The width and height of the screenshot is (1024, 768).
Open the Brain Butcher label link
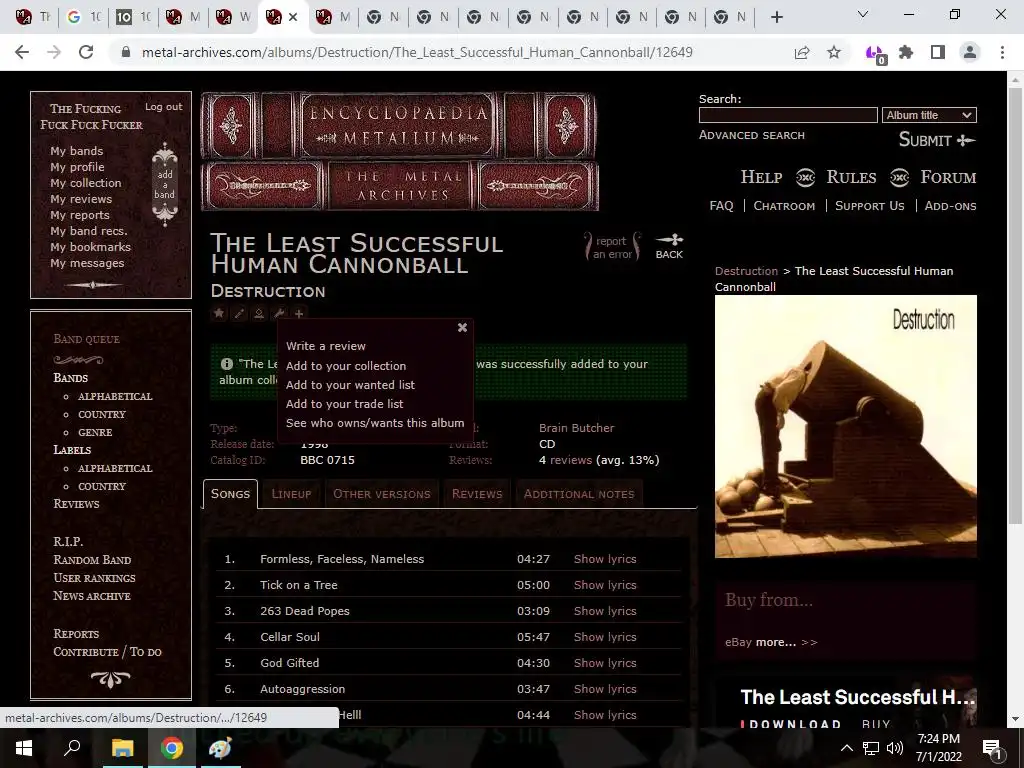(577, 428)
